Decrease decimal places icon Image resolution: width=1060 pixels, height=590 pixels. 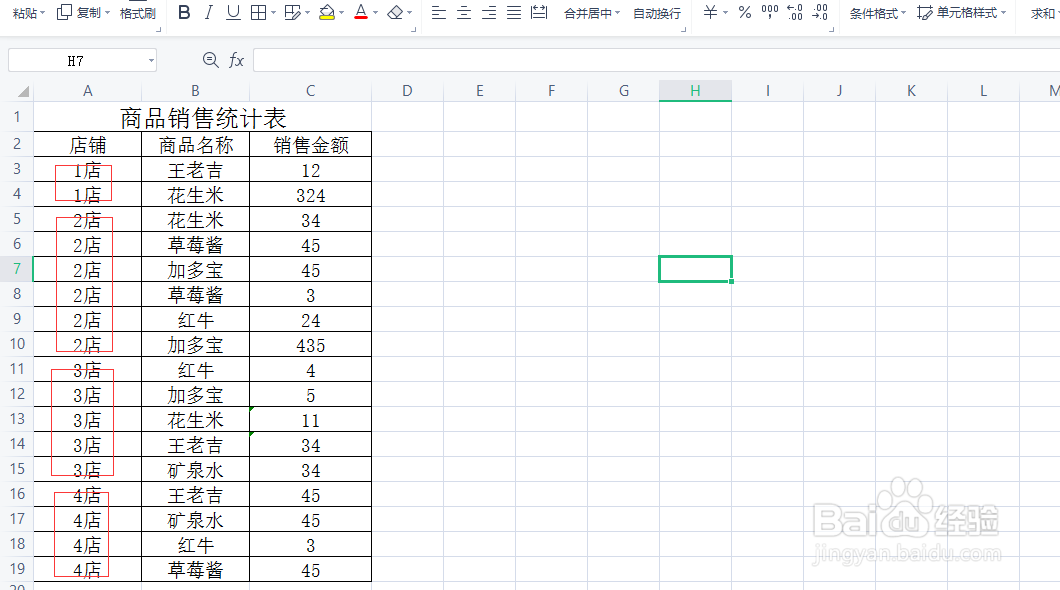[x=820, y=12]
